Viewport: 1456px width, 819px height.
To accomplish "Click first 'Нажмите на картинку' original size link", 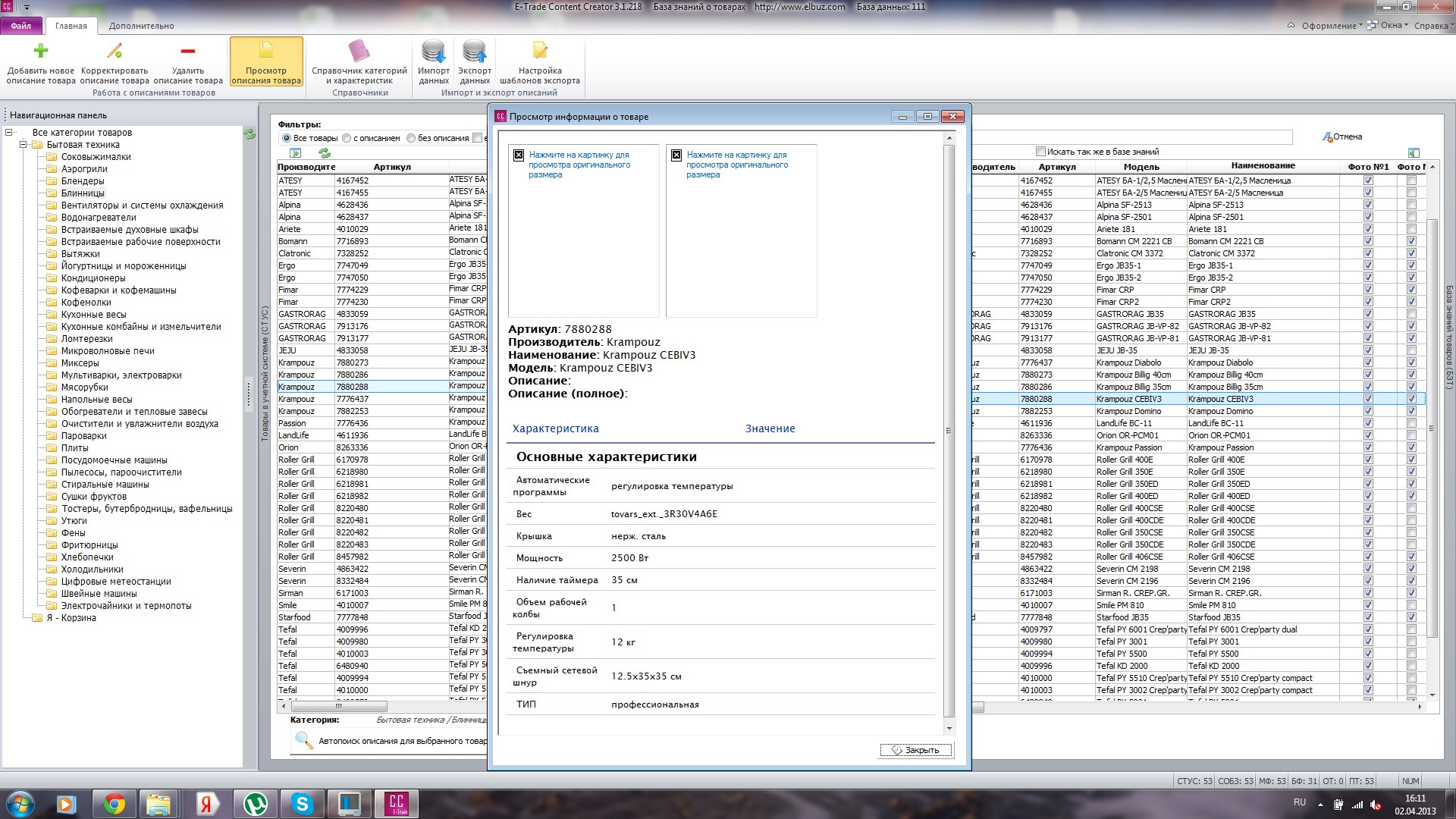I will pyautogui.click(x=579, y=165).
